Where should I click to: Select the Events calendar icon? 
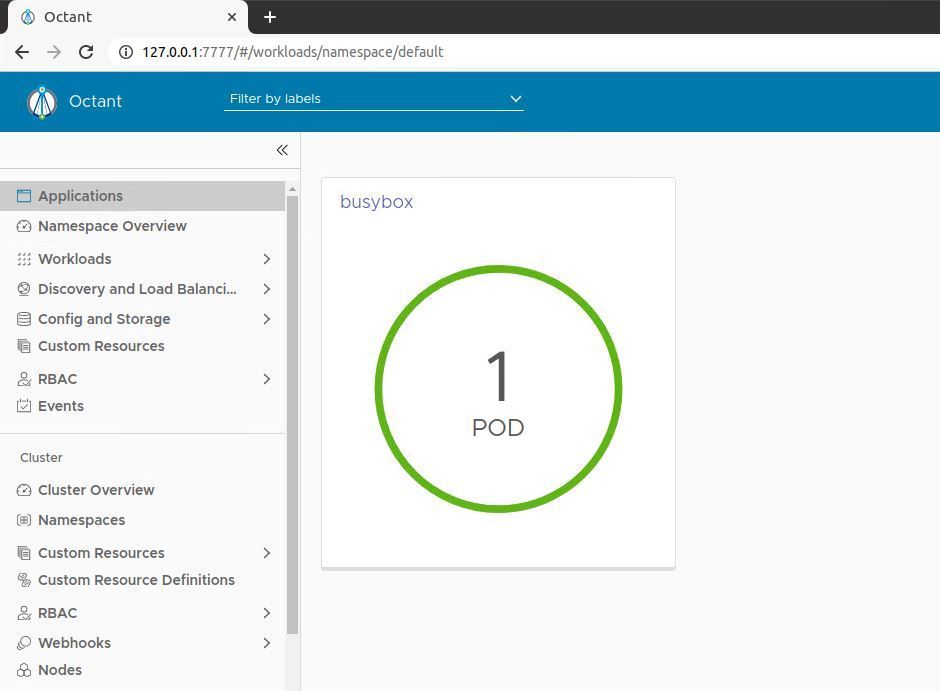(x=23, y=406)
